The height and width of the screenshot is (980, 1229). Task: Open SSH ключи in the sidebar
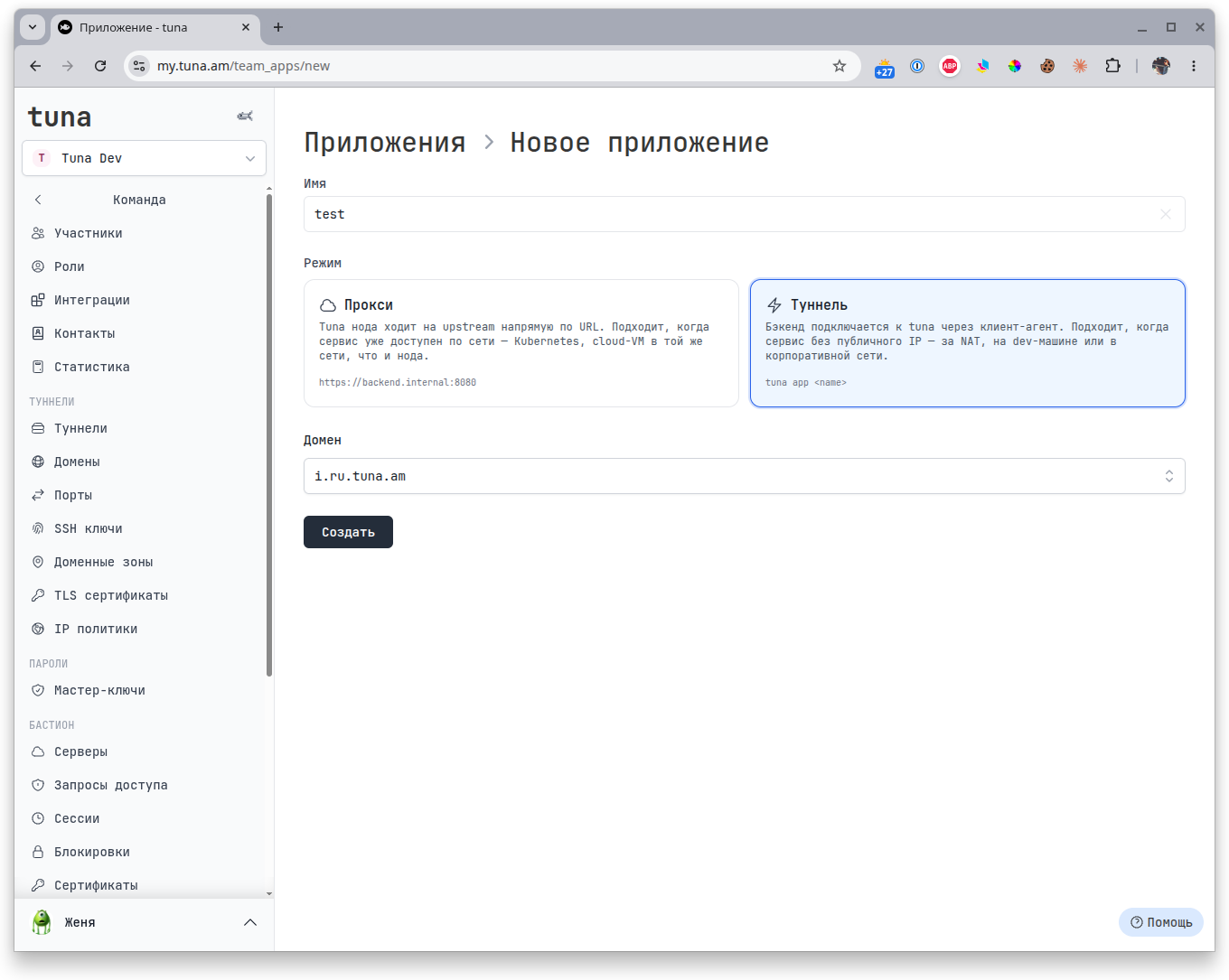[89, 528]
